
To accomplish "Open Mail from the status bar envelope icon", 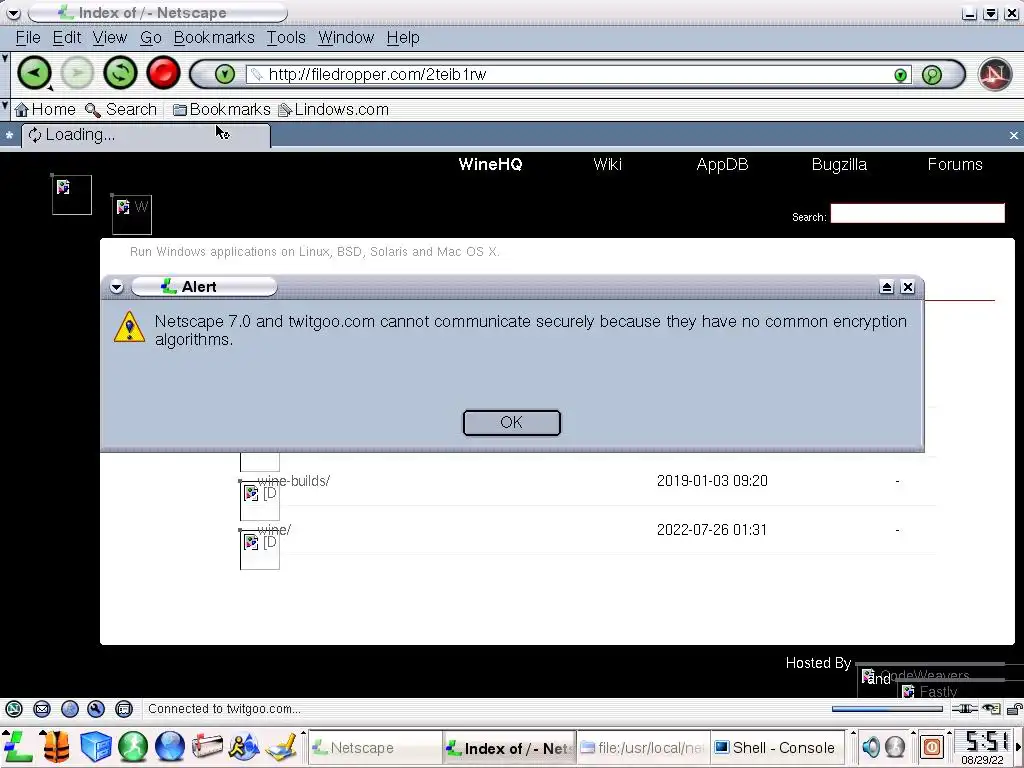I will 42,709.
